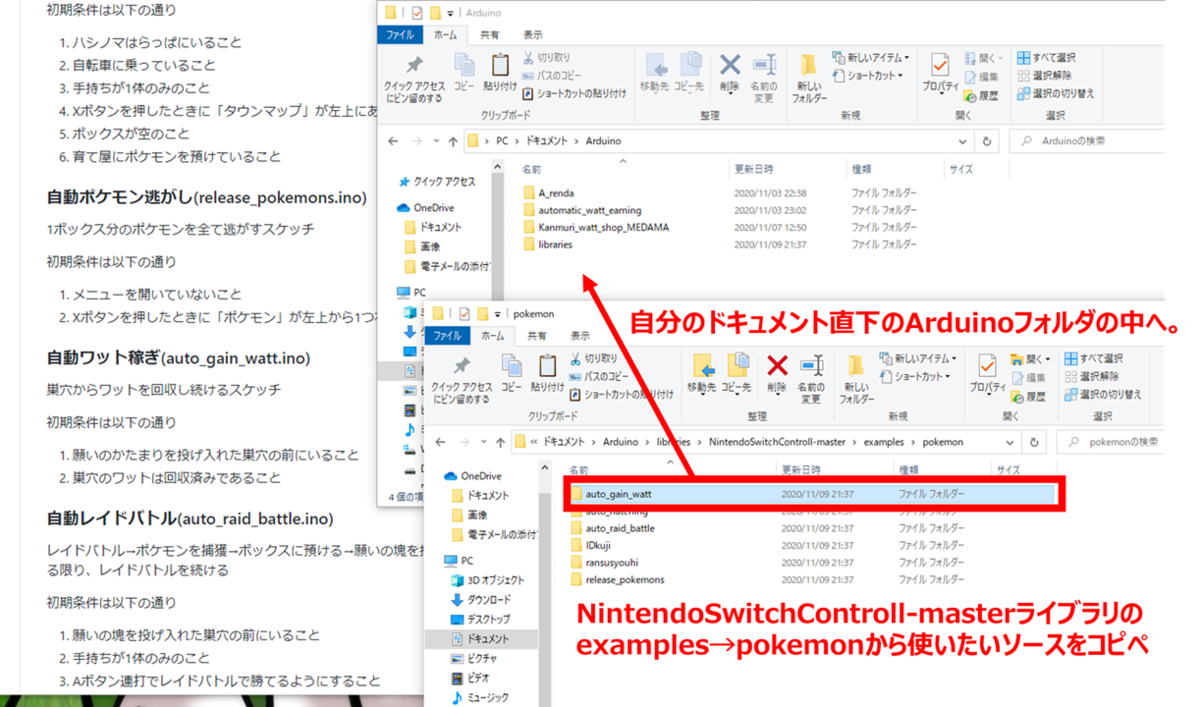Select auto_gain_watt folder in pokemon window

(810, 494)
